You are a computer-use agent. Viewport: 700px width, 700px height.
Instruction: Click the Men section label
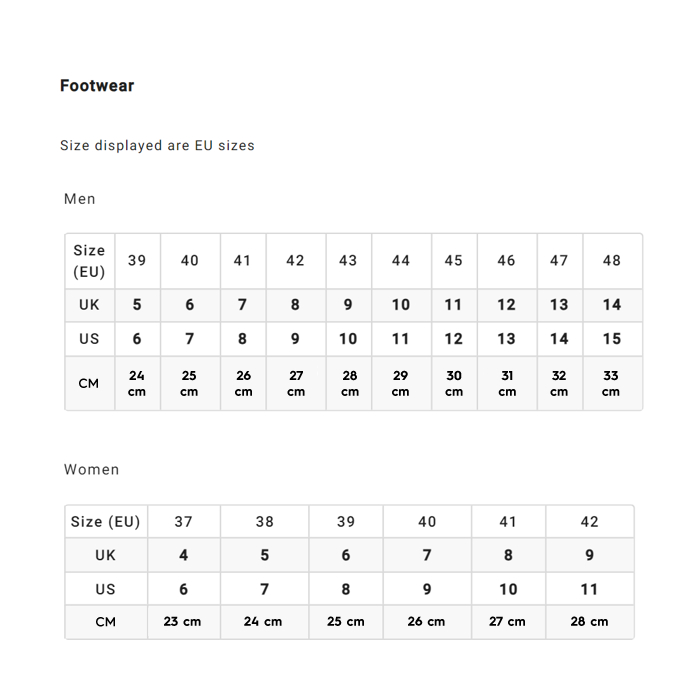click(79, 199)
